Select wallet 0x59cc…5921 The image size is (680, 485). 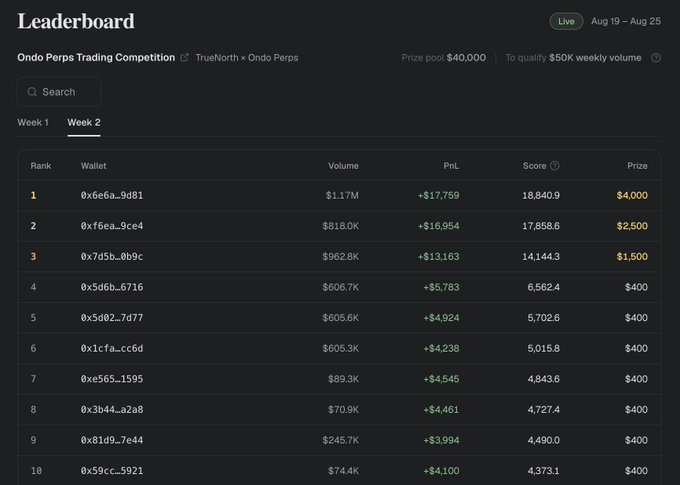click(112, 470)
